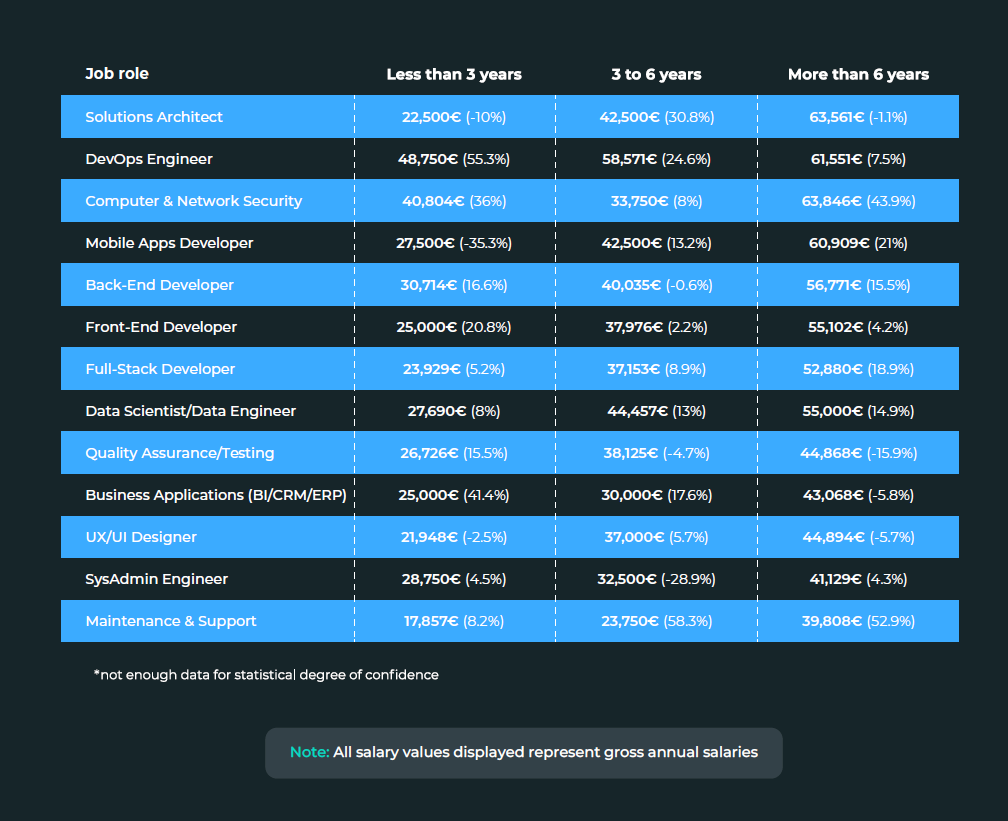Viewport: 1008px width, 821px height.
Task: Click the 58,571€ (24.6%) cell
Action: (x=656, y=159)
